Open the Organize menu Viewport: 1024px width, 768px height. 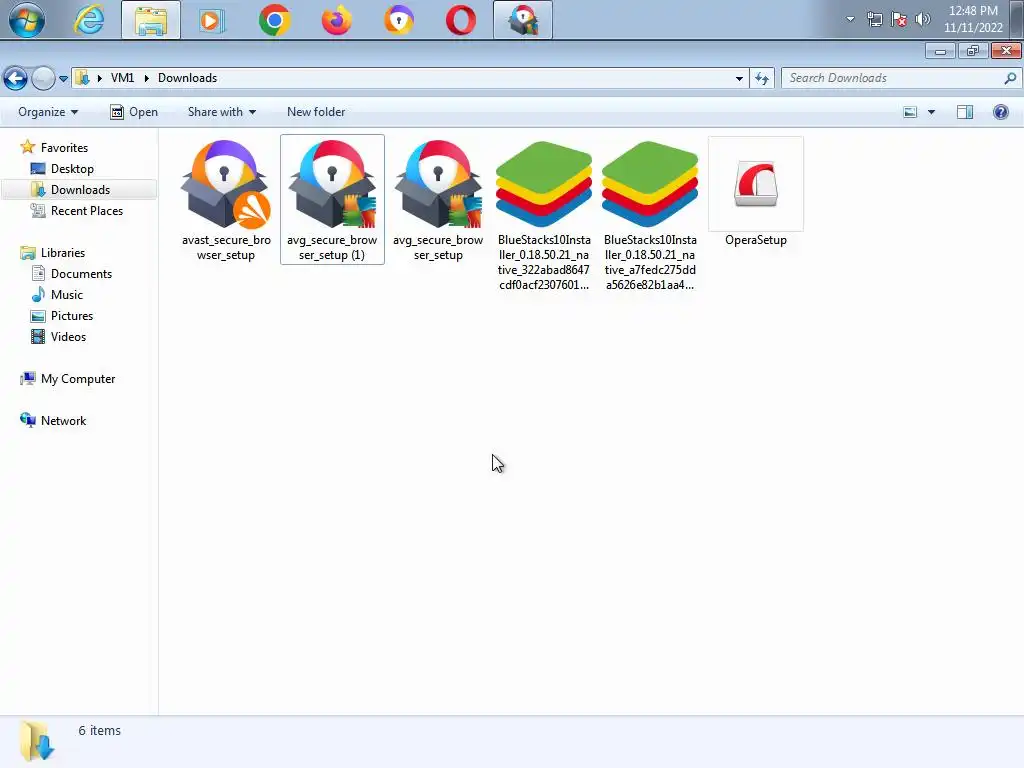tap(48, 112)
